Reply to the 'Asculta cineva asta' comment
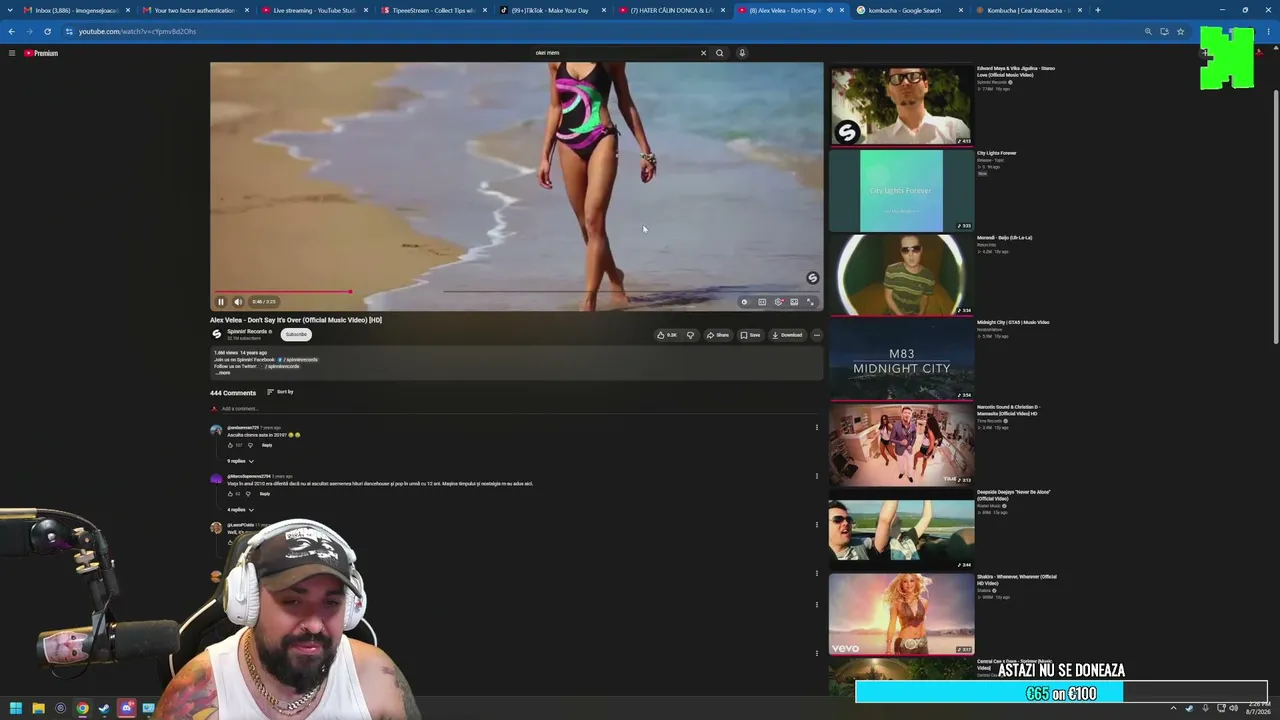The width and height of the screenshot is (1280, 720). (x=267, y=445)
